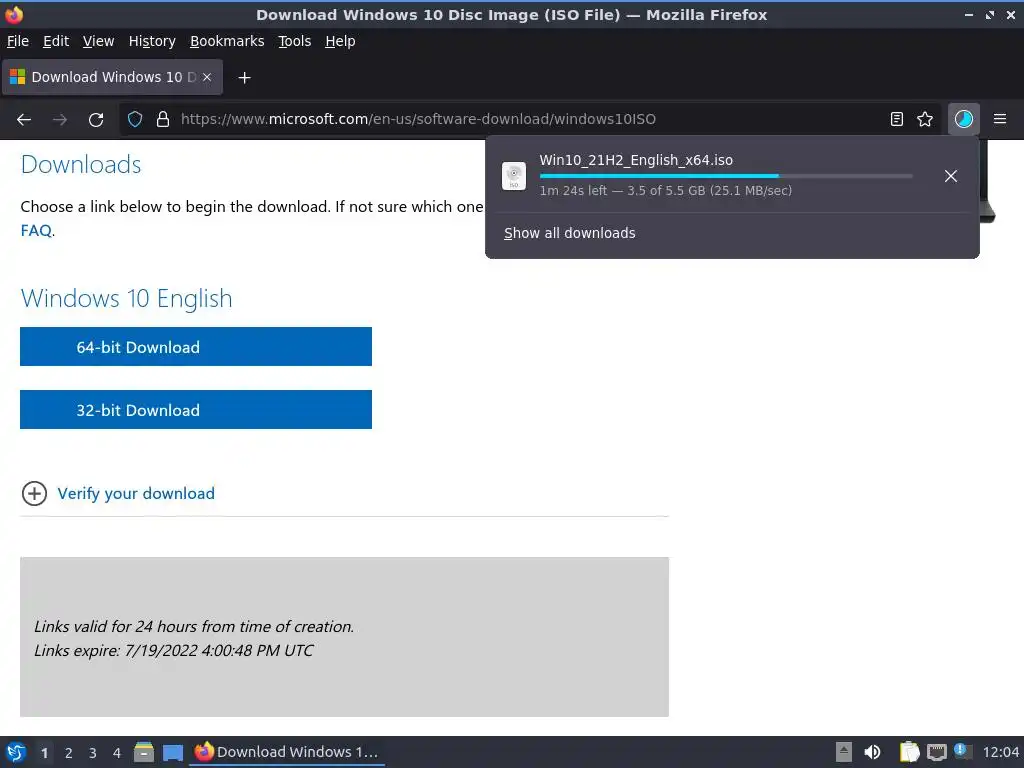Open the File menu
The height and width of the screenshot is (768, 1024).
click(x=18, y=41)
